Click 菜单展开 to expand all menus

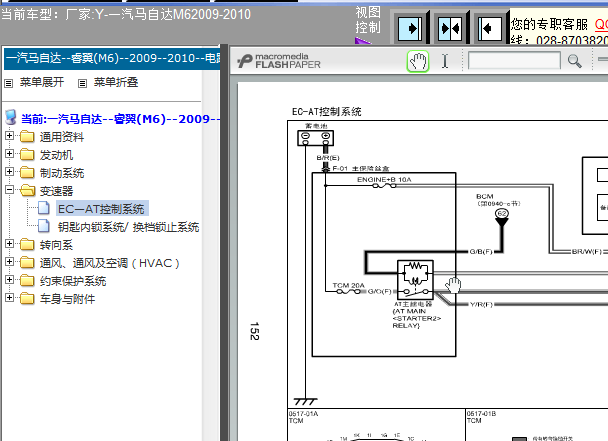[x=42, y=82]
